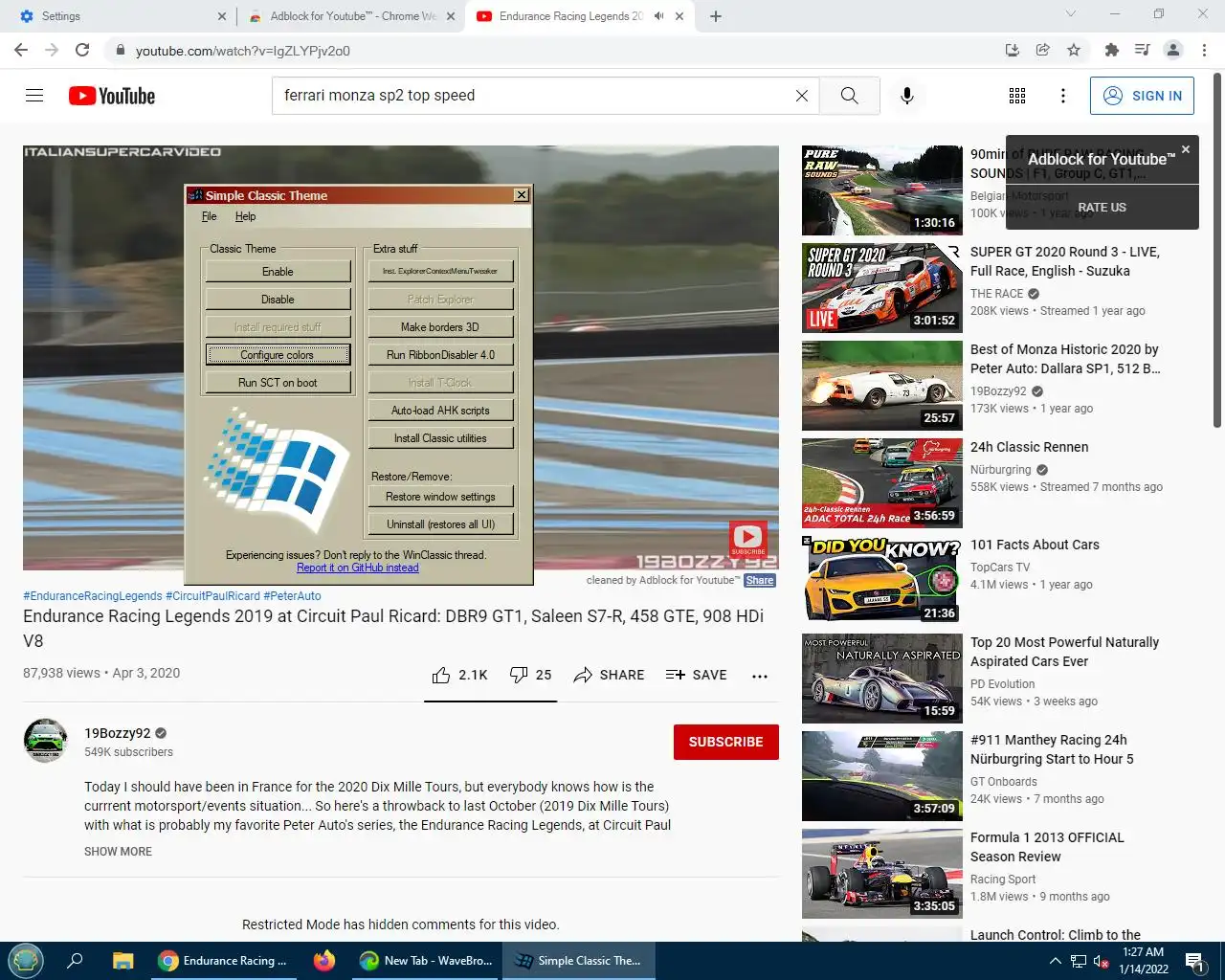
Task: Click RATE US in Adblock popup
Action: (x=1102, y=207)
